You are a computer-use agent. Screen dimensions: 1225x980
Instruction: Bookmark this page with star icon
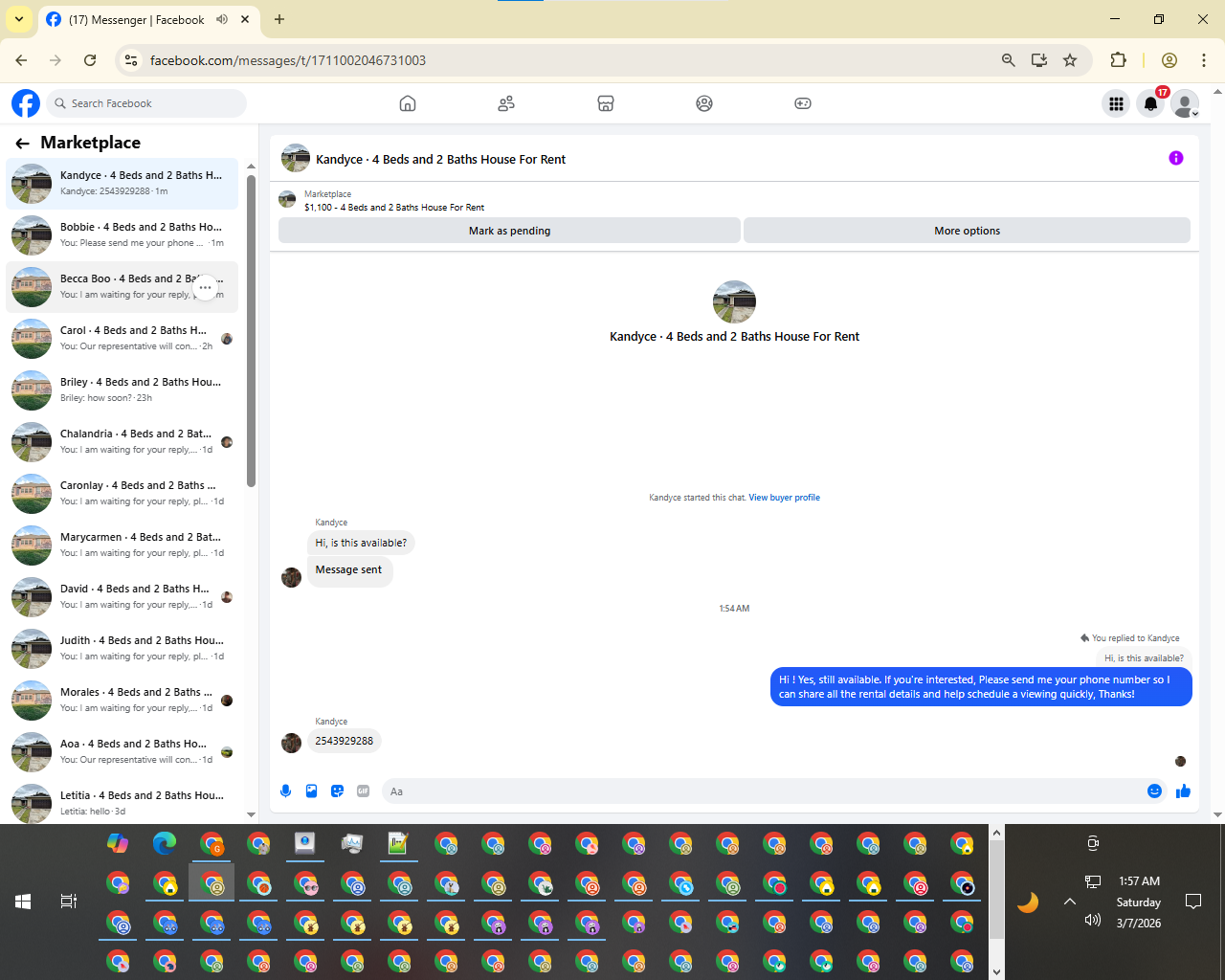pyautogui.click(x=1070, y=60)
